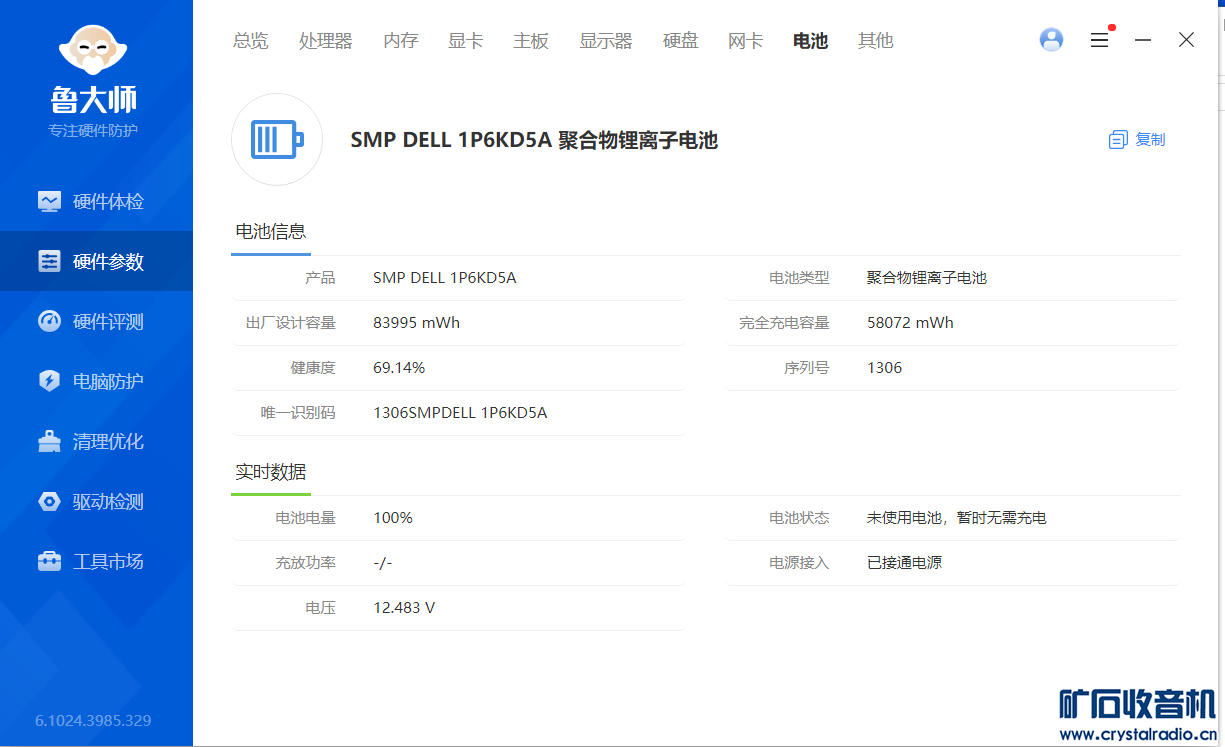Image resolution: width=1225 pixels, height=747 pixels.
Task: Click the 100% battery level value
Action: (393, 518)
